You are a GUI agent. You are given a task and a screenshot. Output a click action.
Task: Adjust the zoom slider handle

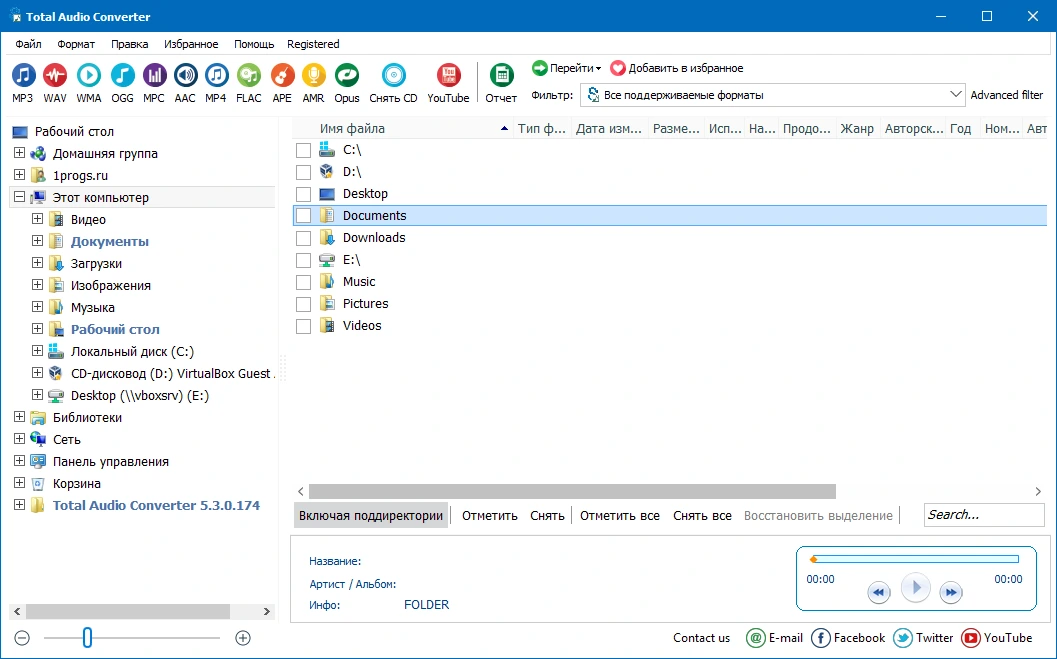87,637
